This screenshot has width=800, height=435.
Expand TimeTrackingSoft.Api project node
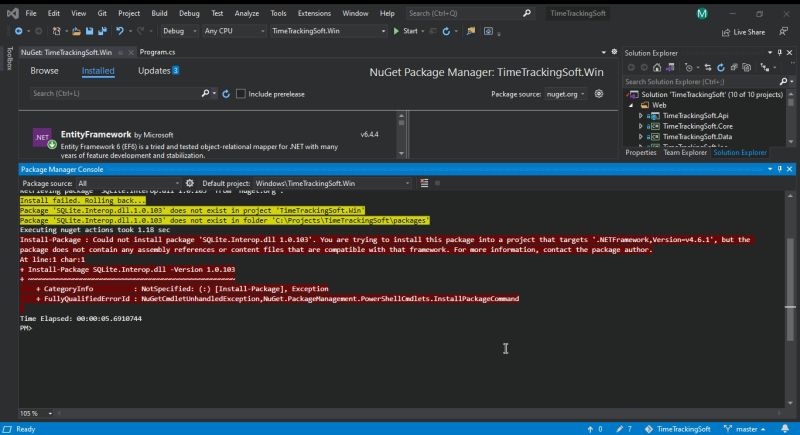pyautogui.click(x=641, y=116)
